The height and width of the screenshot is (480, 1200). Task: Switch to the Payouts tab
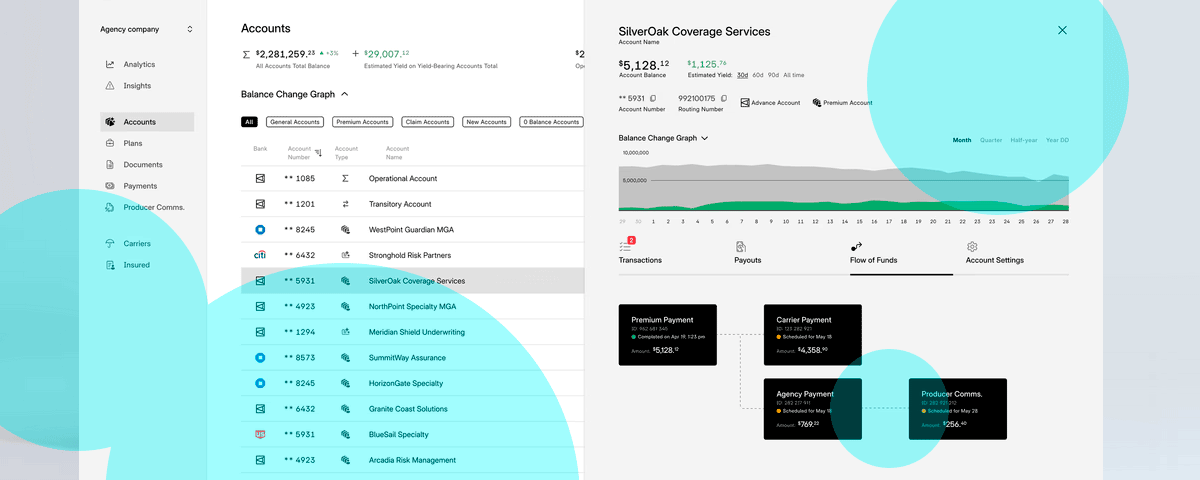click(747, 253)
